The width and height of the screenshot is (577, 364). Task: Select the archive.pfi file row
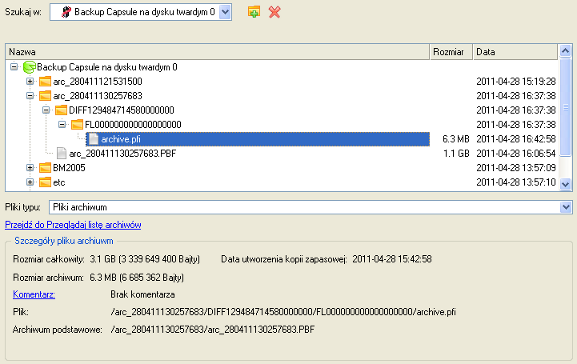point(258,139)
